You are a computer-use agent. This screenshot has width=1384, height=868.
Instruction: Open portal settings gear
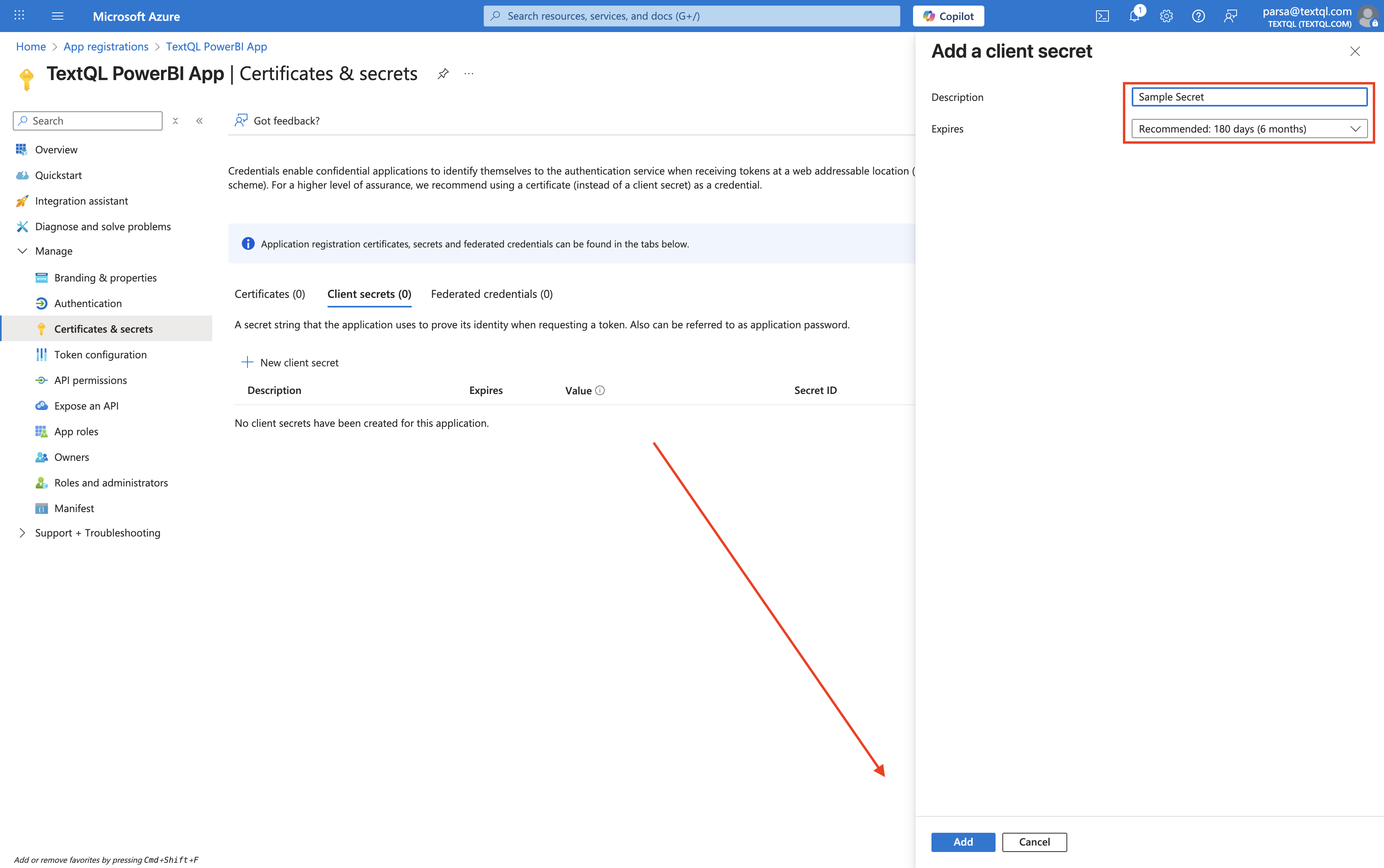1166,16
